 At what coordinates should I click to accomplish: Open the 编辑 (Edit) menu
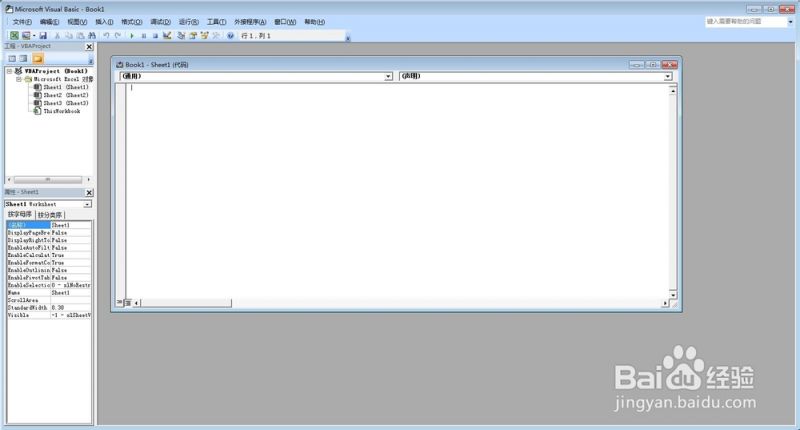coord(49,22)
